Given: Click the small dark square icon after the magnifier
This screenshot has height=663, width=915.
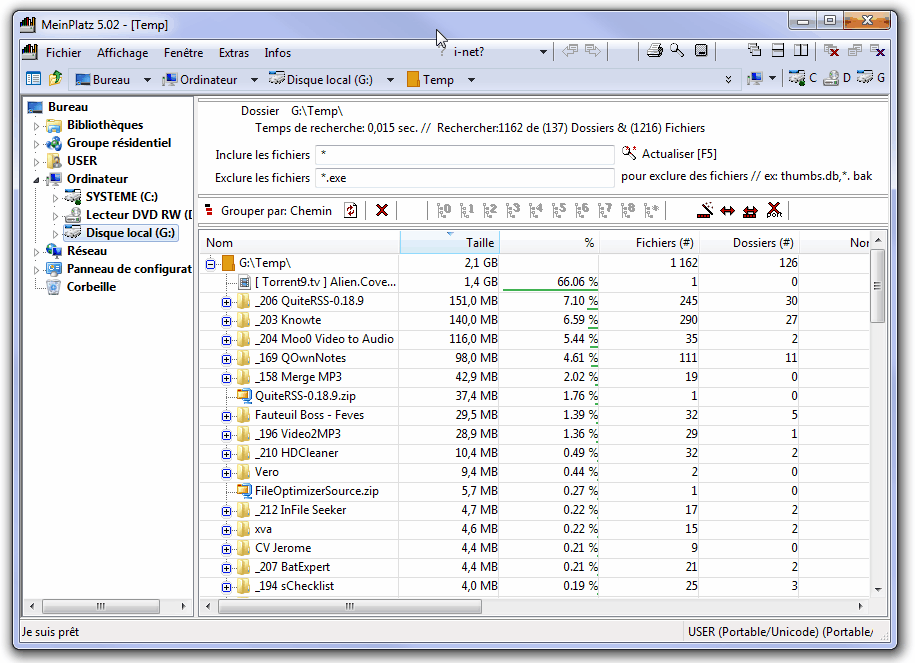Looking at the screenshot, I should (701, 51).
